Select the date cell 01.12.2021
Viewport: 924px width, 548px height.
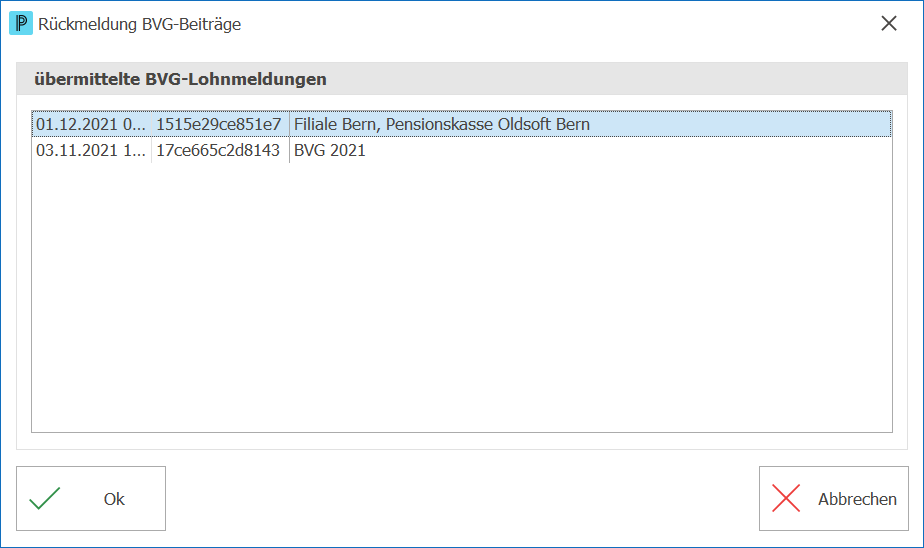pos(91,124)
